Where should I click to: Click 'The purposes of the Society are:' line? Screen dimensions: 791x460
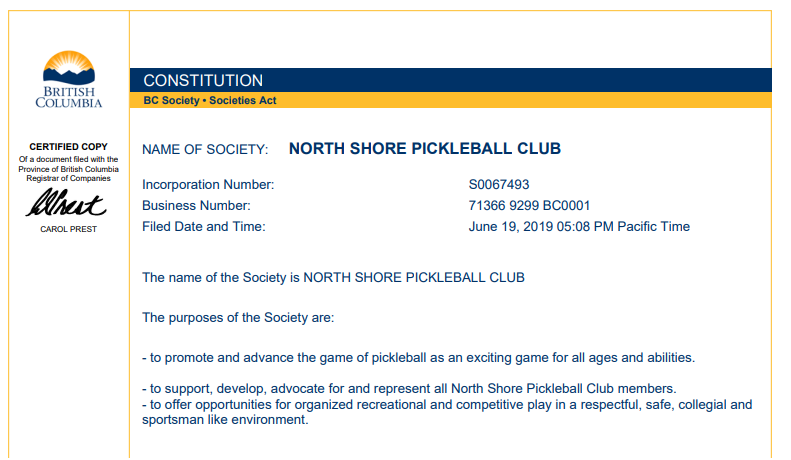(238, 318)
